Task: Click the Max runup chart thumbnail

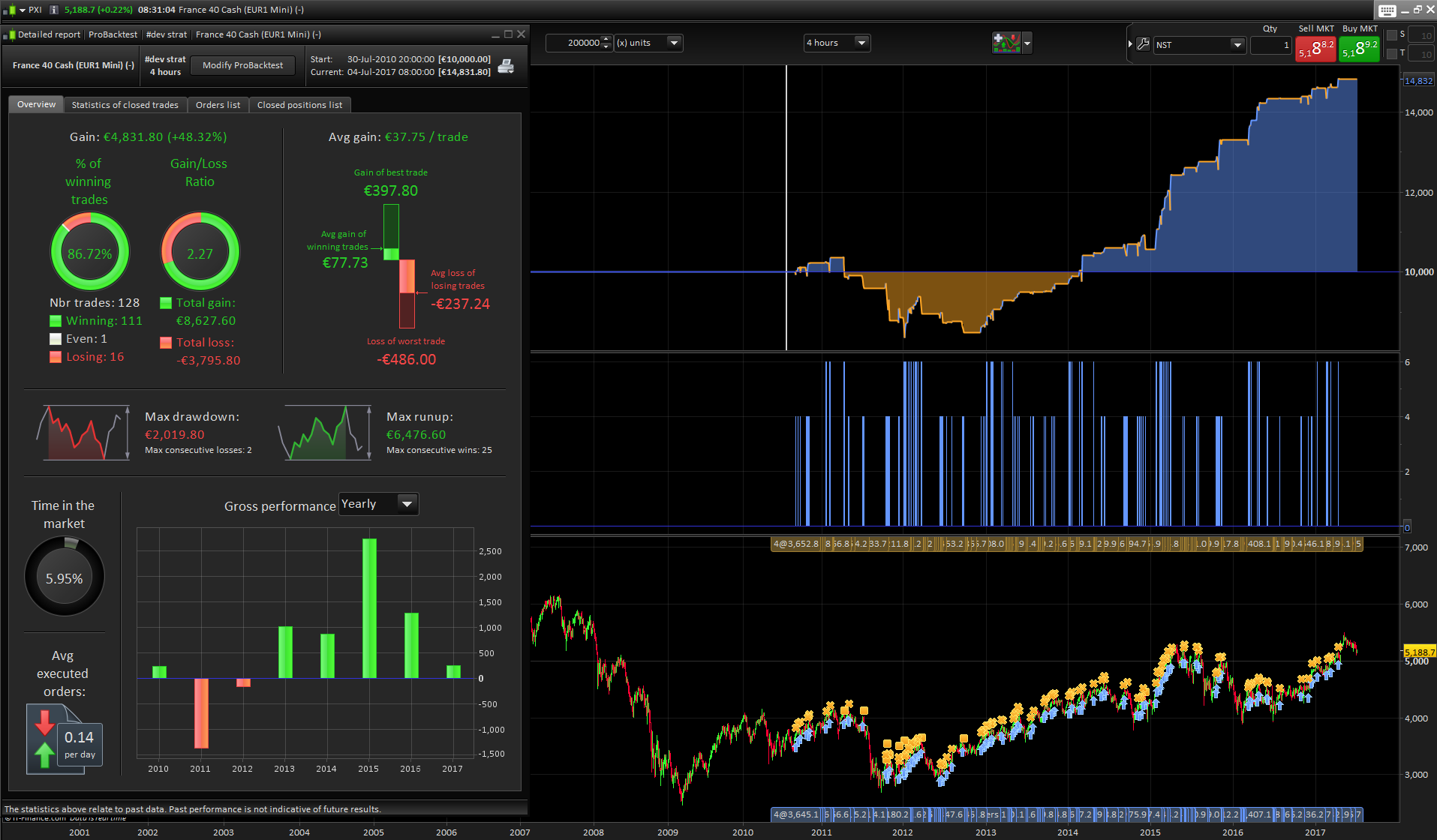Action: (x=324, y=433)
